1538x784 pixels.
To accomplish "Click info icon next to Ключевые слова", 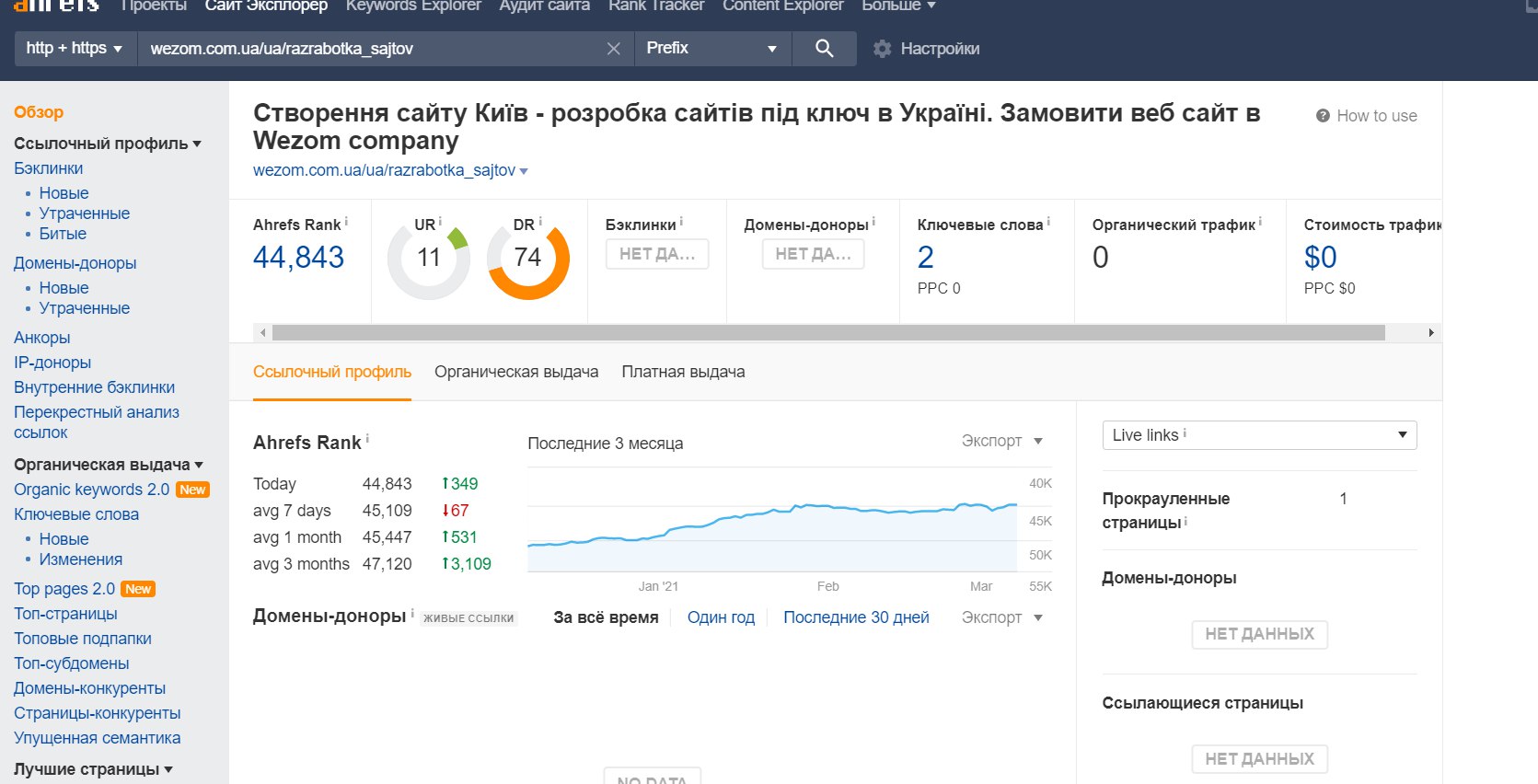I will point(1048,222).
